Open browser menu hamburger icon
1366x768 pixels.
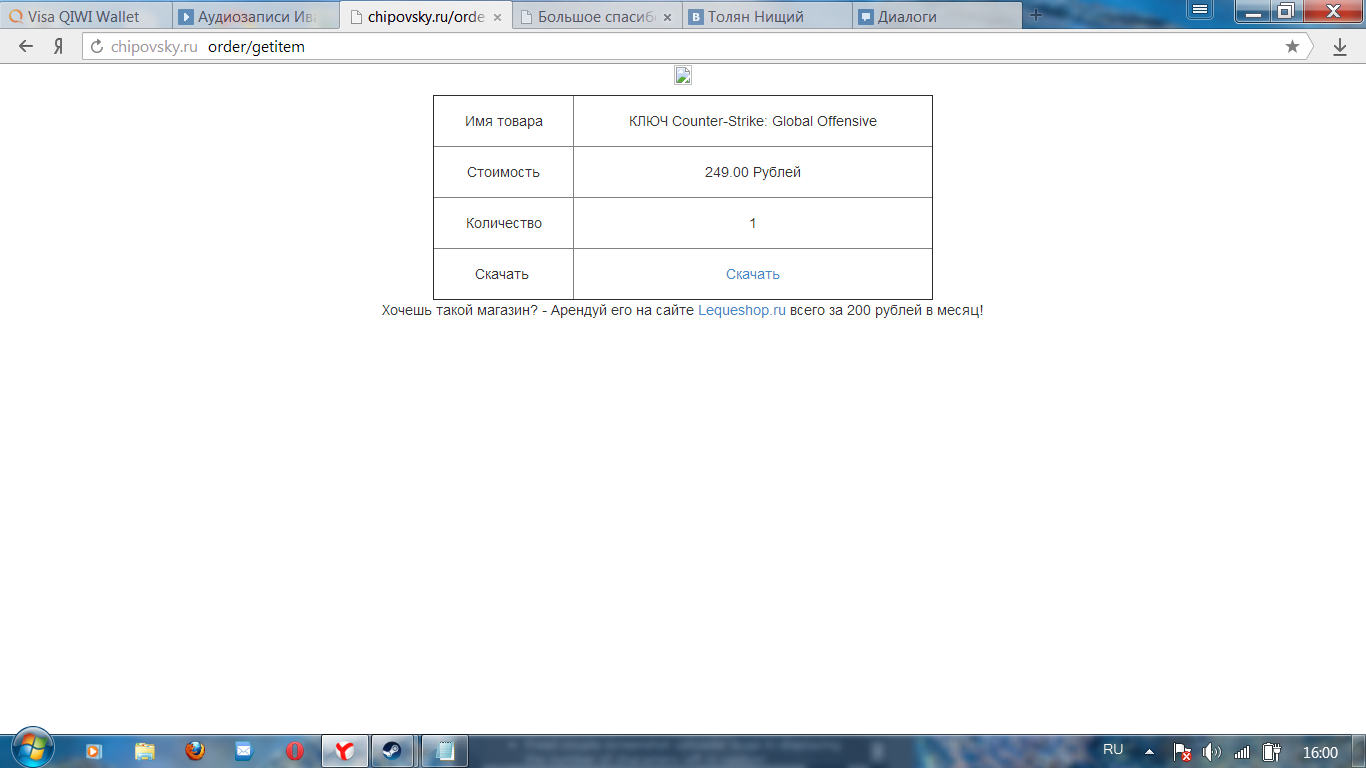[x=1200, y=9]
